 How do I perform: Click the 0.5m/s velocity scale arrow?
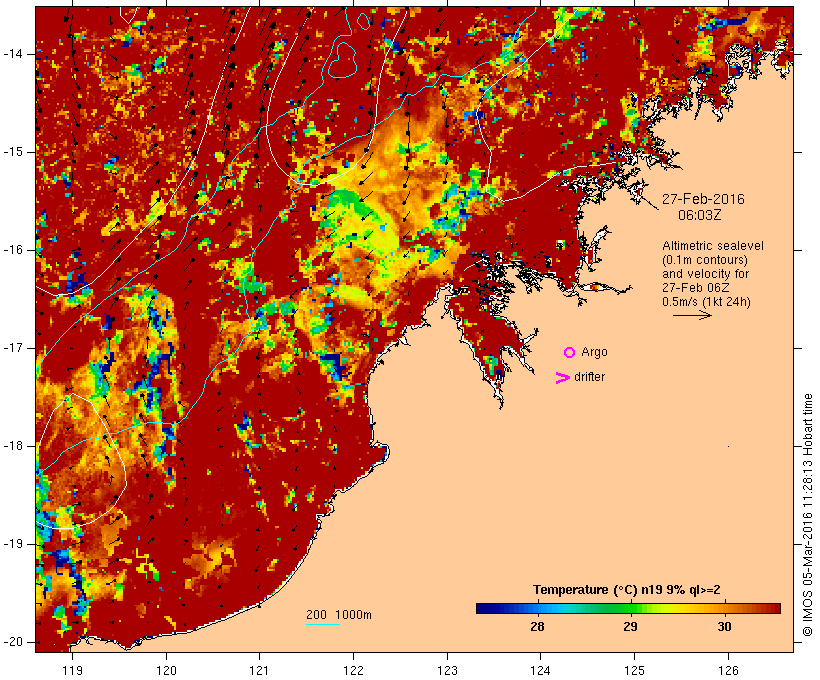pyautogui.click(x=692, y=315)
